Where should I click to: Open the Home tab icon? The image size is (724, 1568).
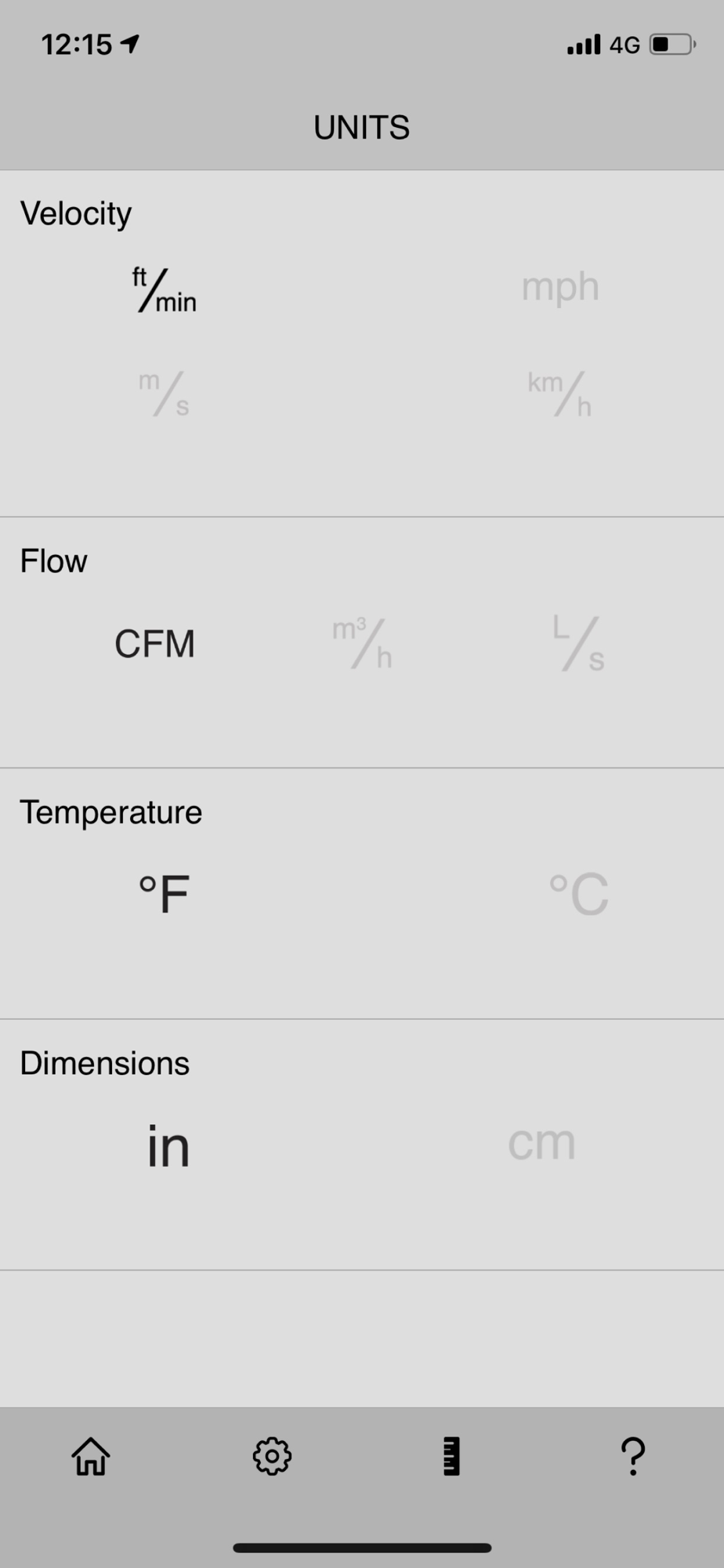tap(91, 1456)
